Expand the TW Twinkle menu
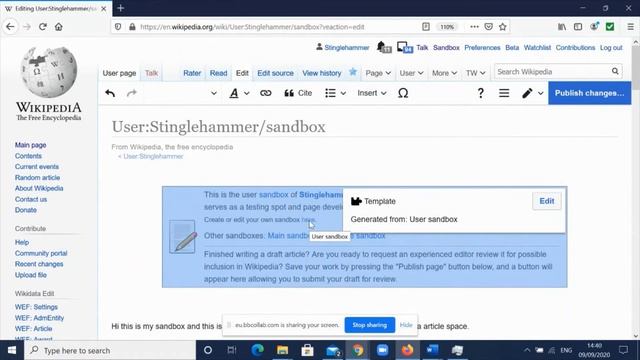Image resolution: width=640 pixels, height=360 pixels. point(476,73)
